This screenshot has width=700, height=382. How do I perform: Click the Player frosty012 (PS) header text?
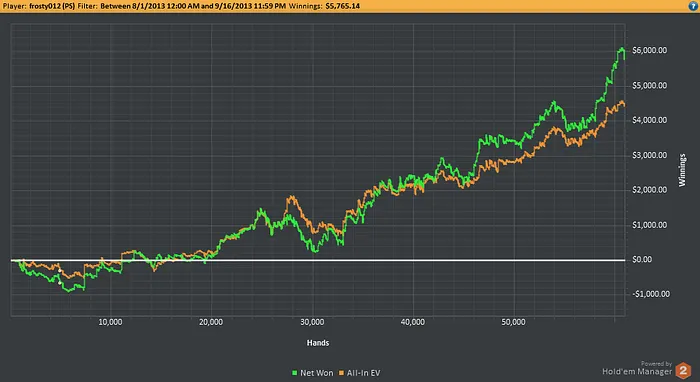(39, 6)
